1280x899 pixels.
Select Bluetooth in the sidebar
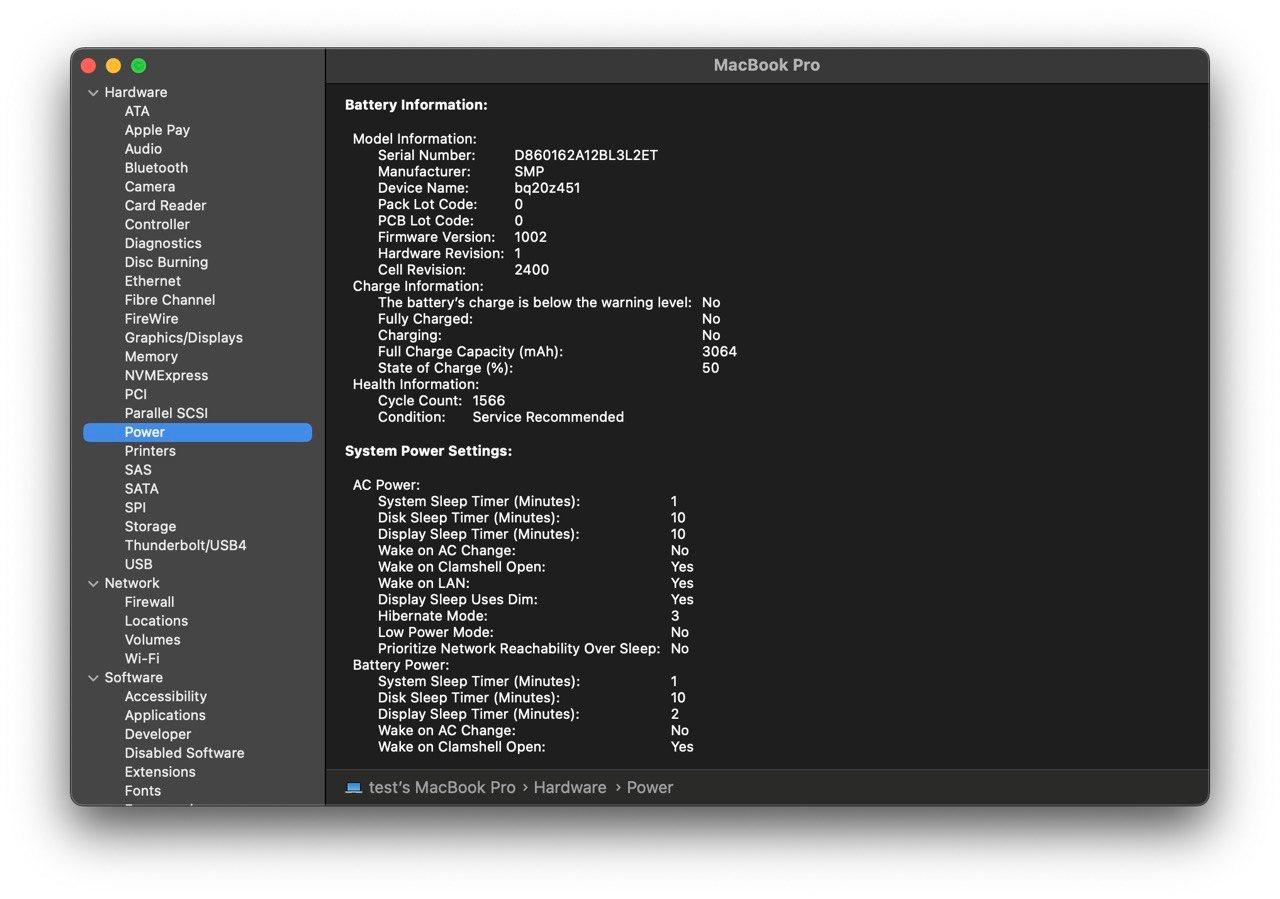[x=156, y=167]
